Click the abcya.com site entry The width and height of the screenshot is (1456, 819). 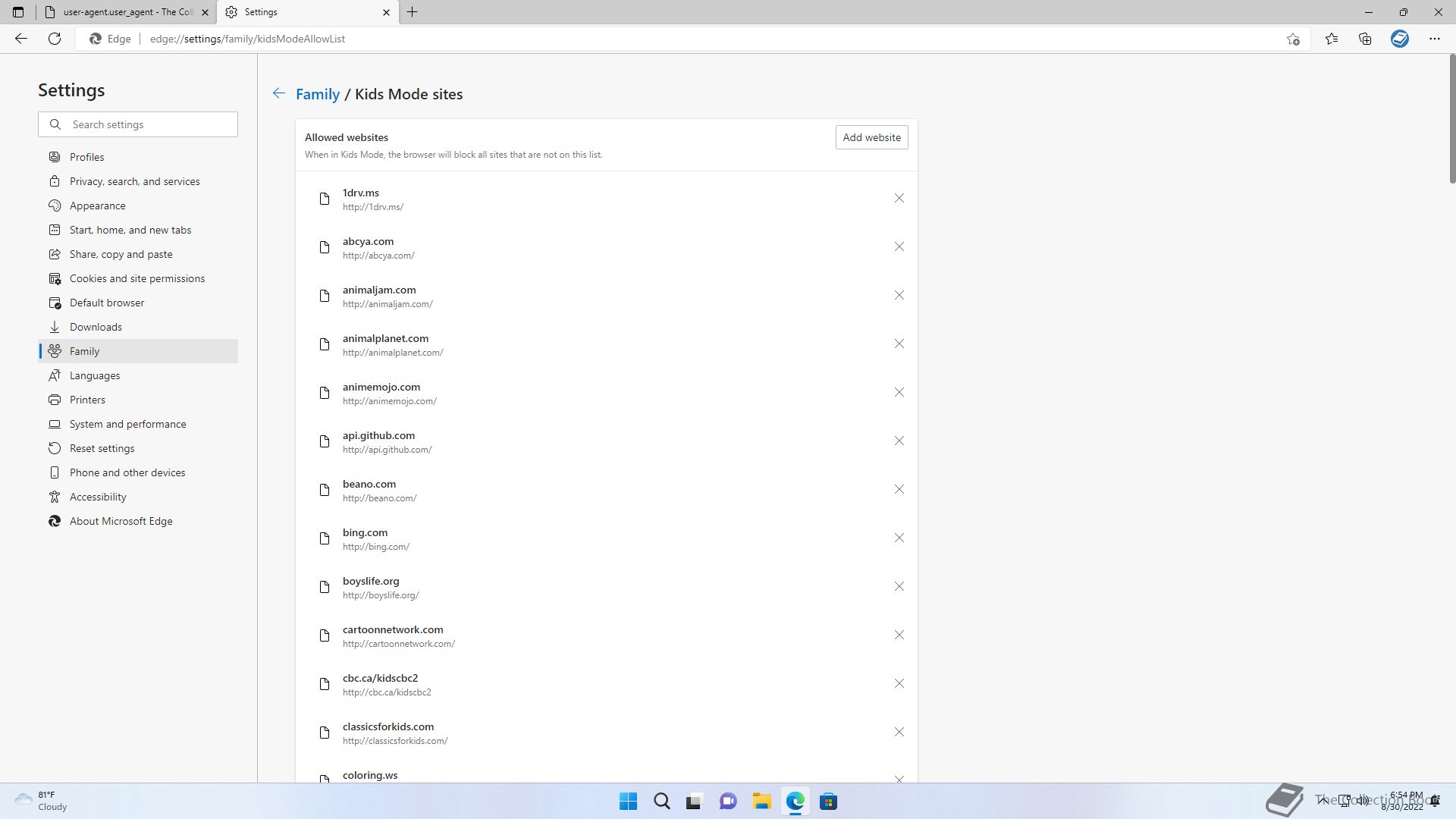click(x=607, y=247)
